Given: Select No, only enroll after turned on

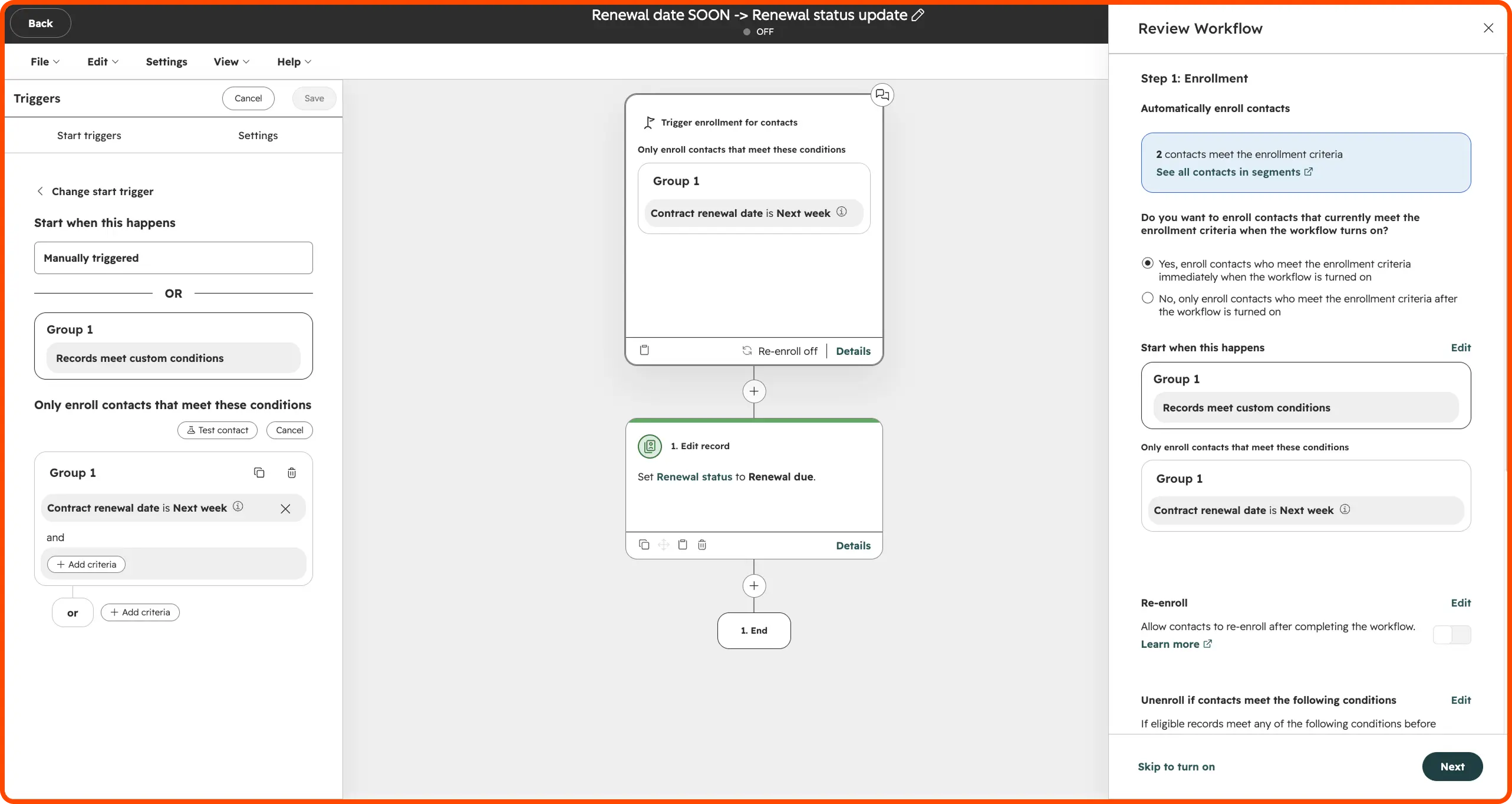Looking at the screenshot, I should [1147, 298].
